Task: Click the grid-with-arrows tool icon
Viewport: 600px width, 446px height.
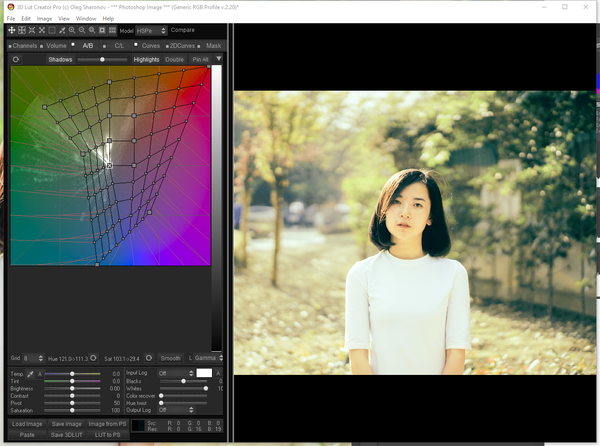Action: (x=22, y=30)
